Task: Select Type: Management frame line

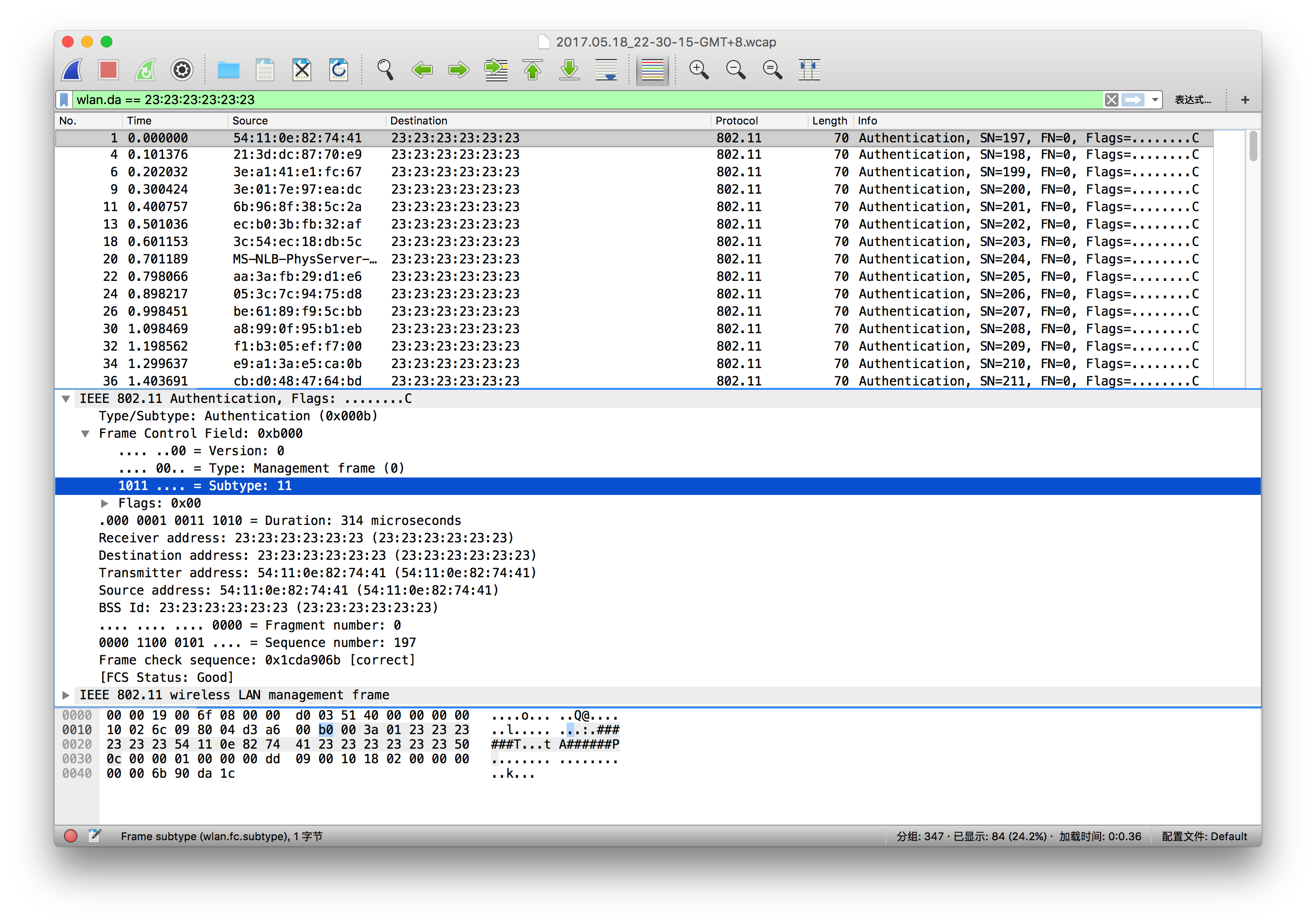Action: [658, 469]
